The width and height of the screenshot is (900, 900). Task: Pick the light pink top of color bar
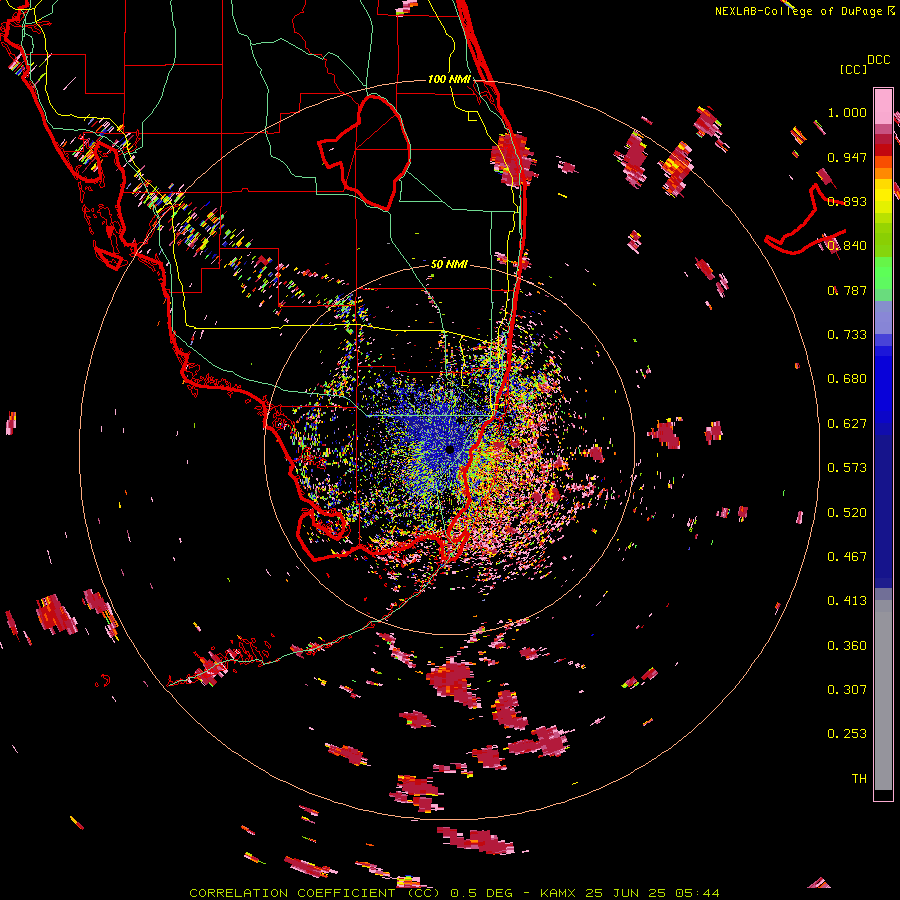click(x=883, y=106)
